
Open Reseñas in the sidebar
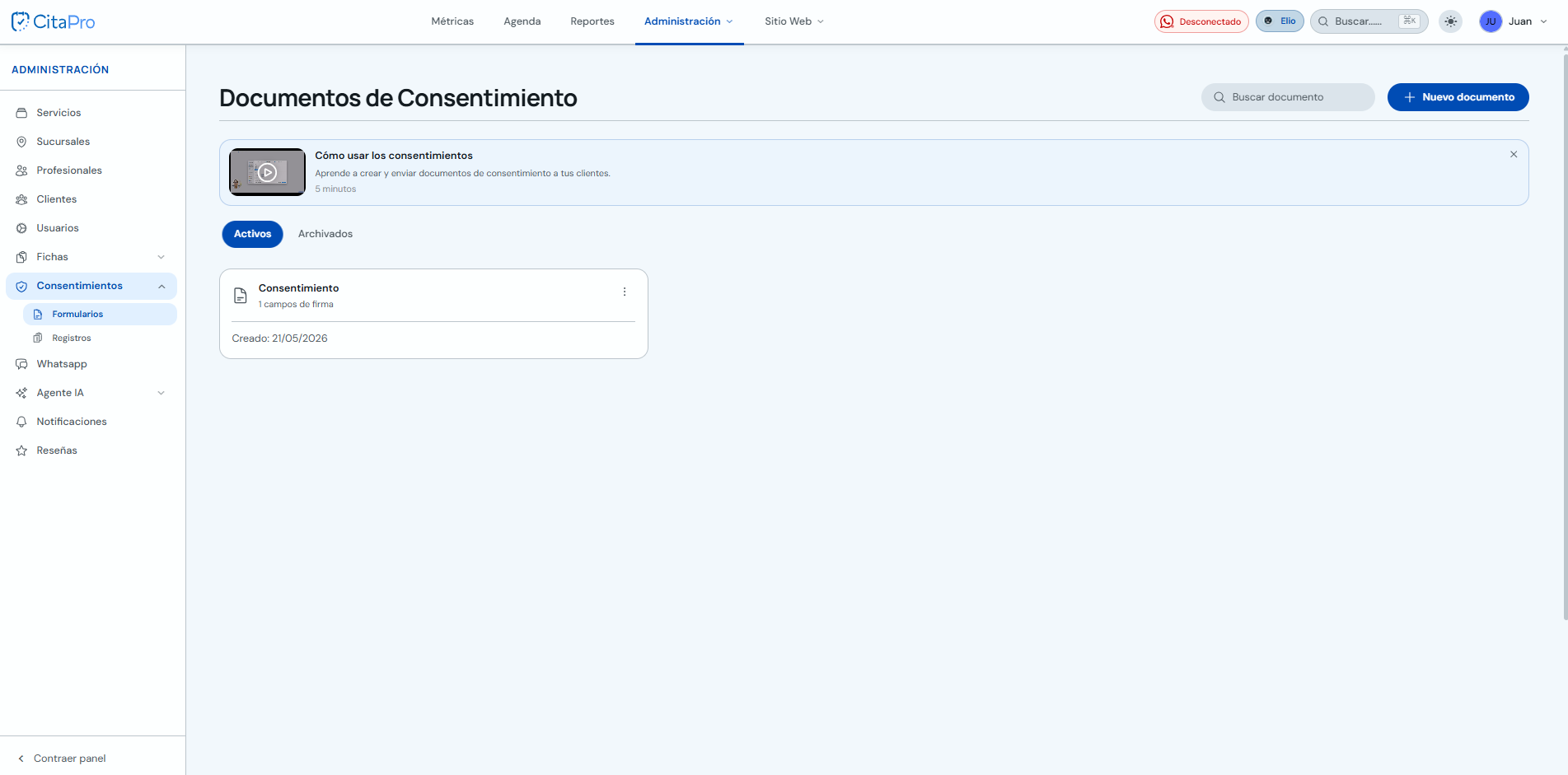[x=91, y=451]
